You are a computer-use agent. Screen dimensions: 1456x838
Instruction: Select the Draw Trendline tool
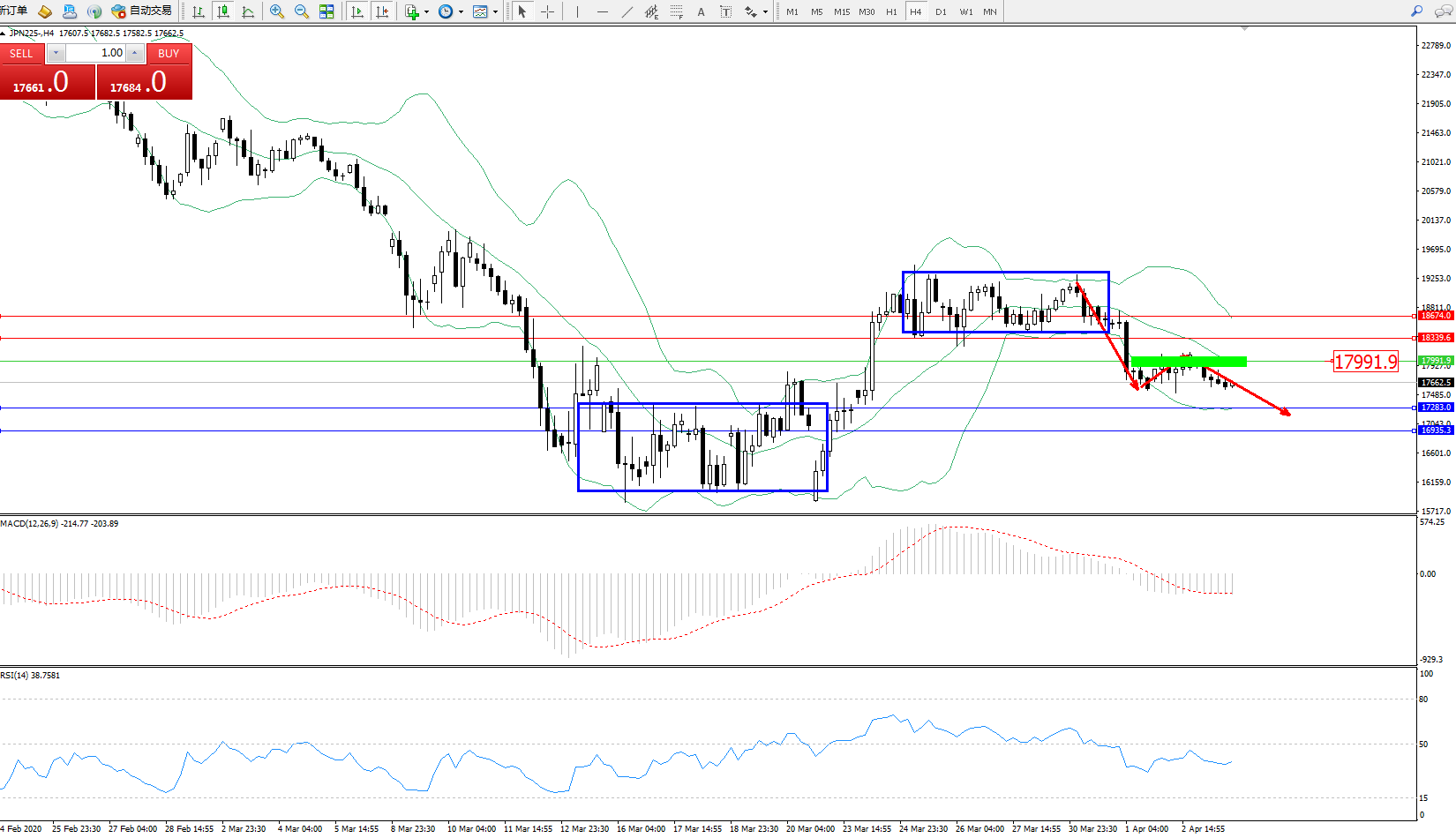tap(627, 11)
